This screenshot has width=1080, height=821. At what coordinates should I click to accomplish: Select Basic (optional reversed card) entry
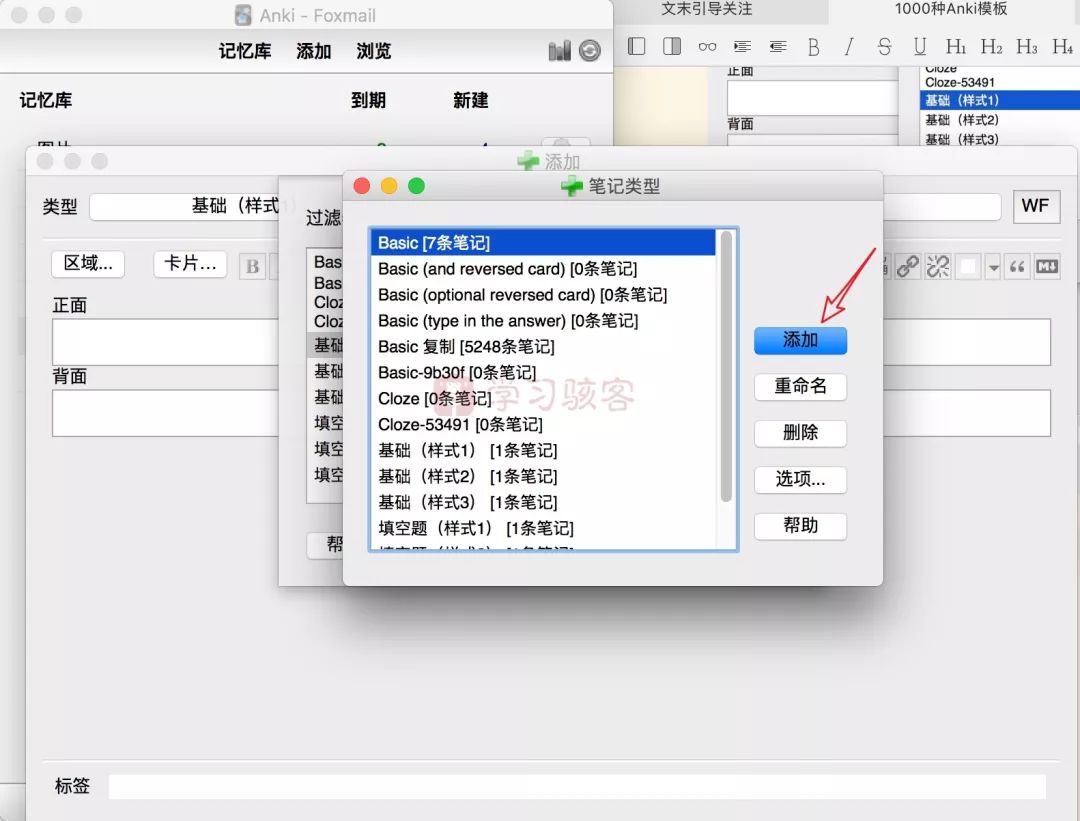543,295
